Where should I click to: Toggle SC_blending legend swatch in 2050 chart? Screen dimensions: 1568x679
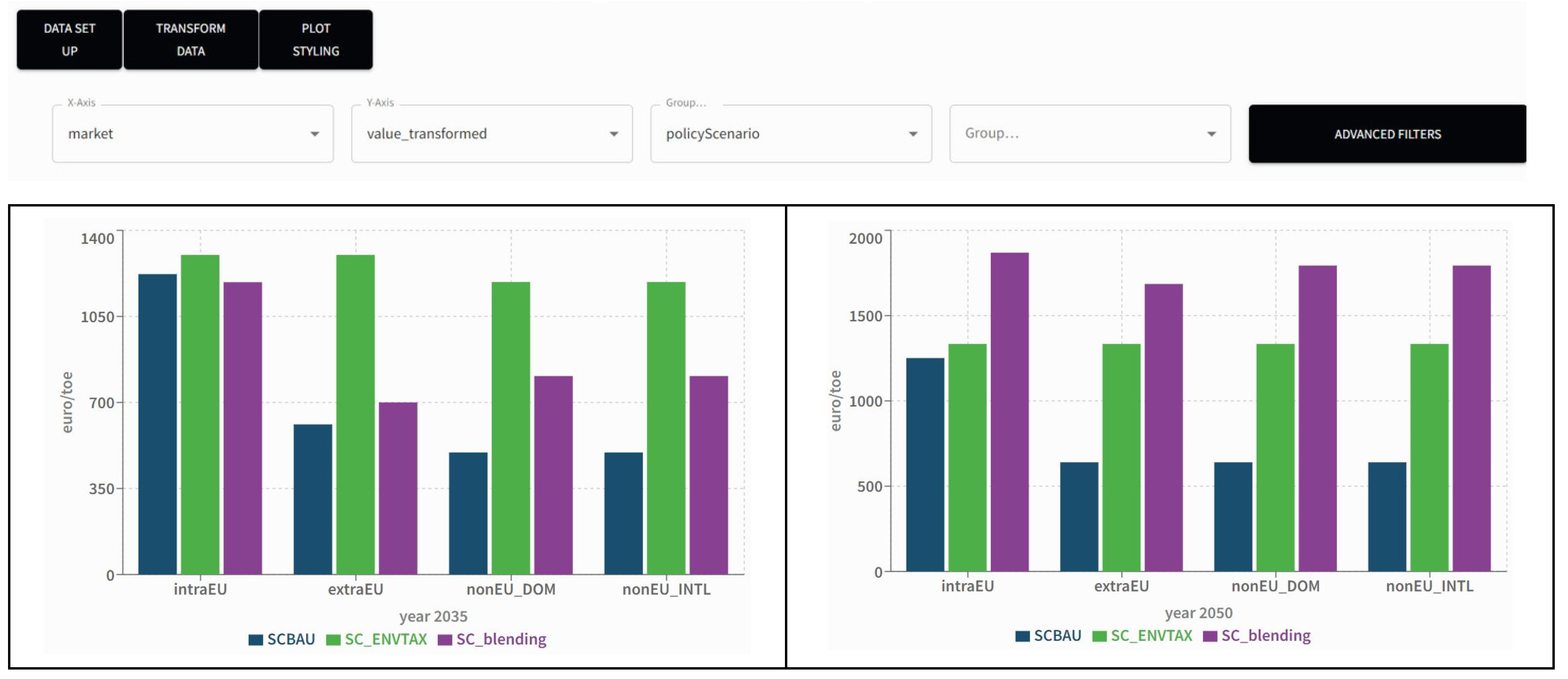point(1210,636)
